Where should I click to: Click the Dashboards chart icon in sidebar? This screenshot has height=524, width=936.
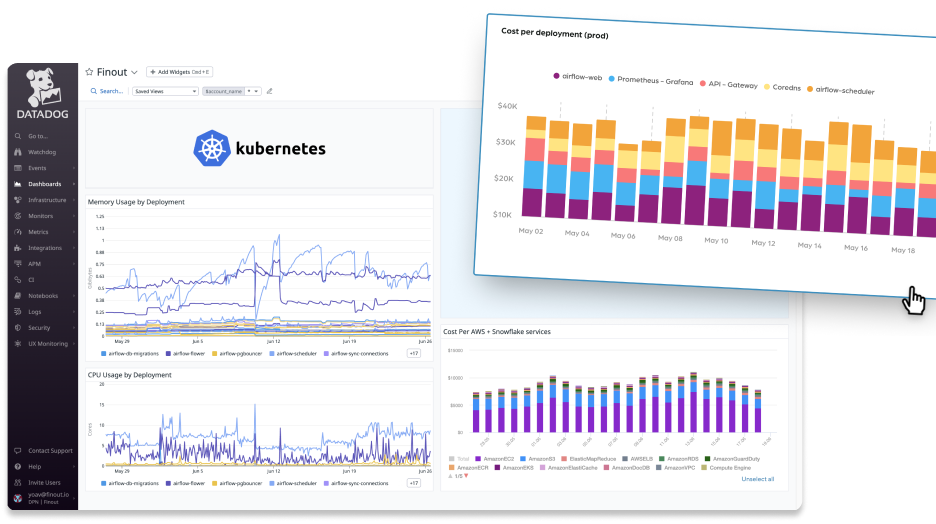click(x=18, y=184)
